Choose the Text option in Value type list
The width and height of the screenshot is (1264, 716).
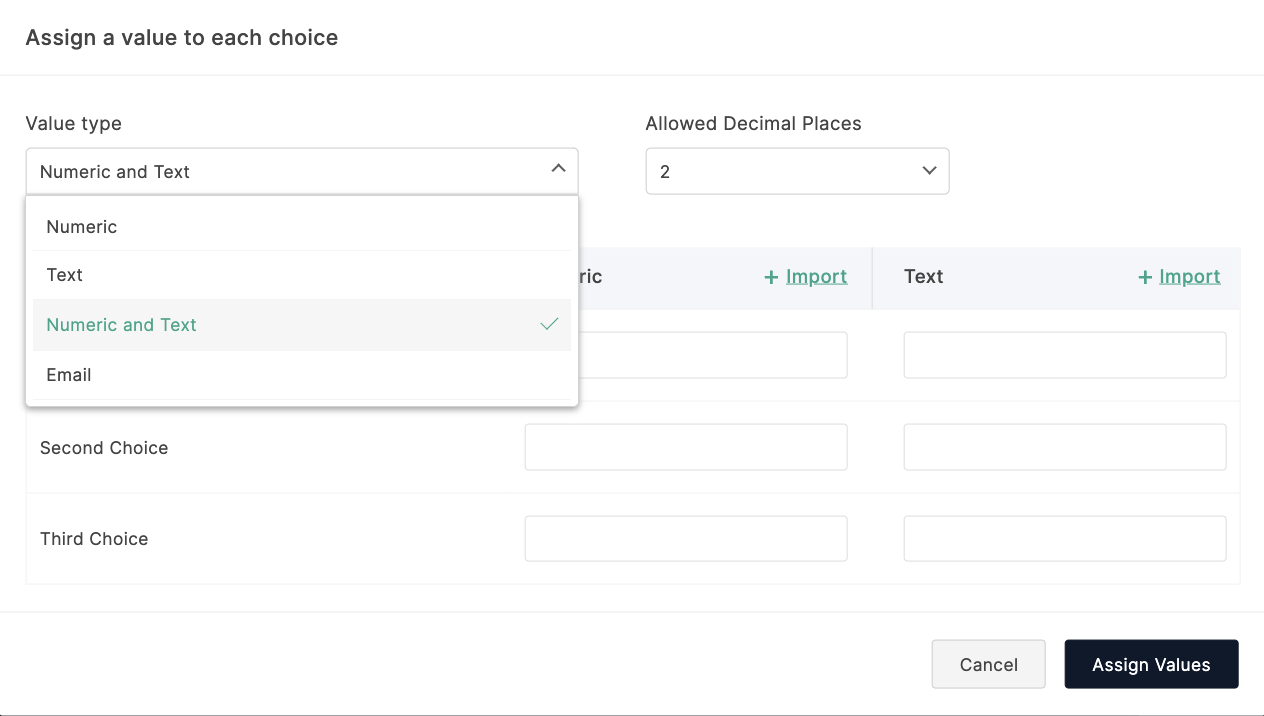pos(65,275)
